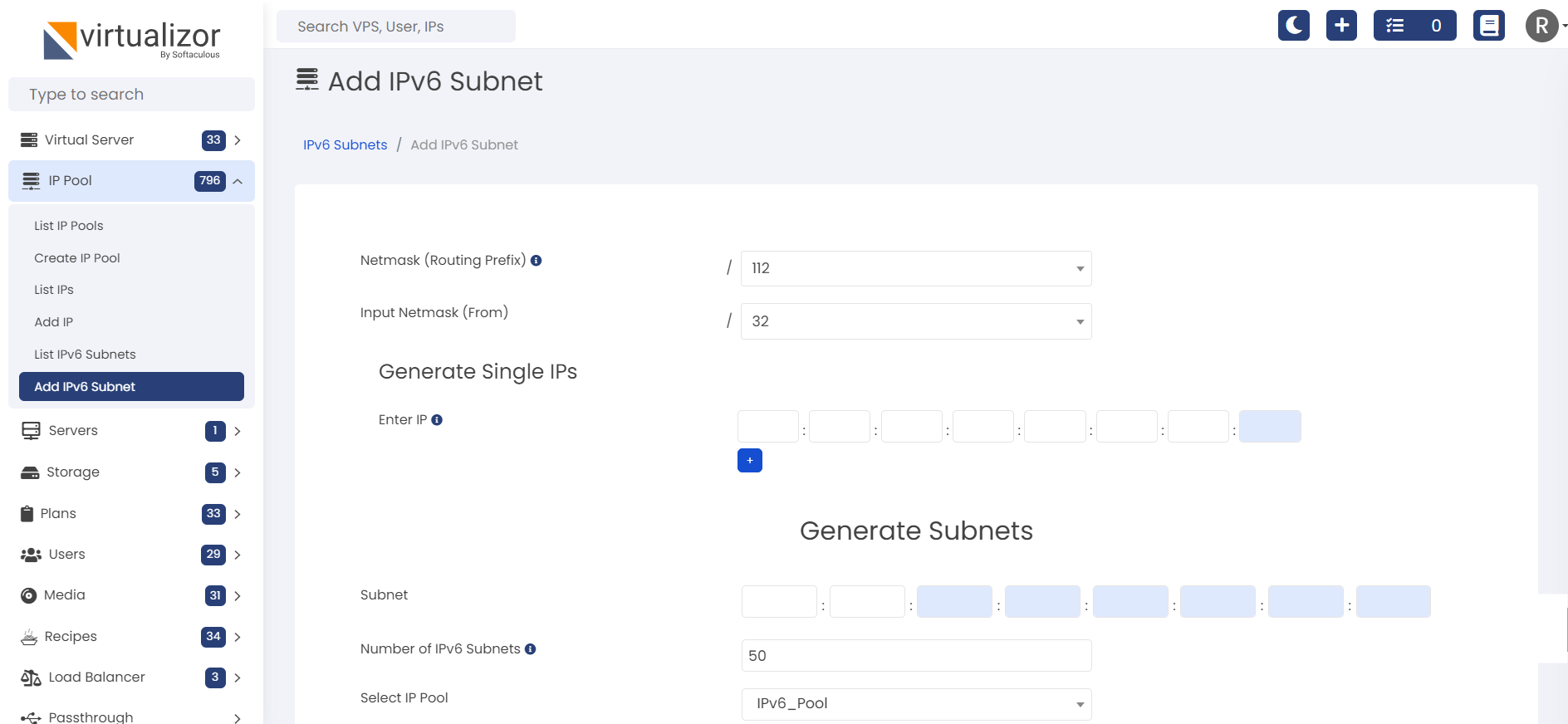Click the plus quick-add icon in header
This screenshot has width=1568, height=724.
tap(1341, 26)
